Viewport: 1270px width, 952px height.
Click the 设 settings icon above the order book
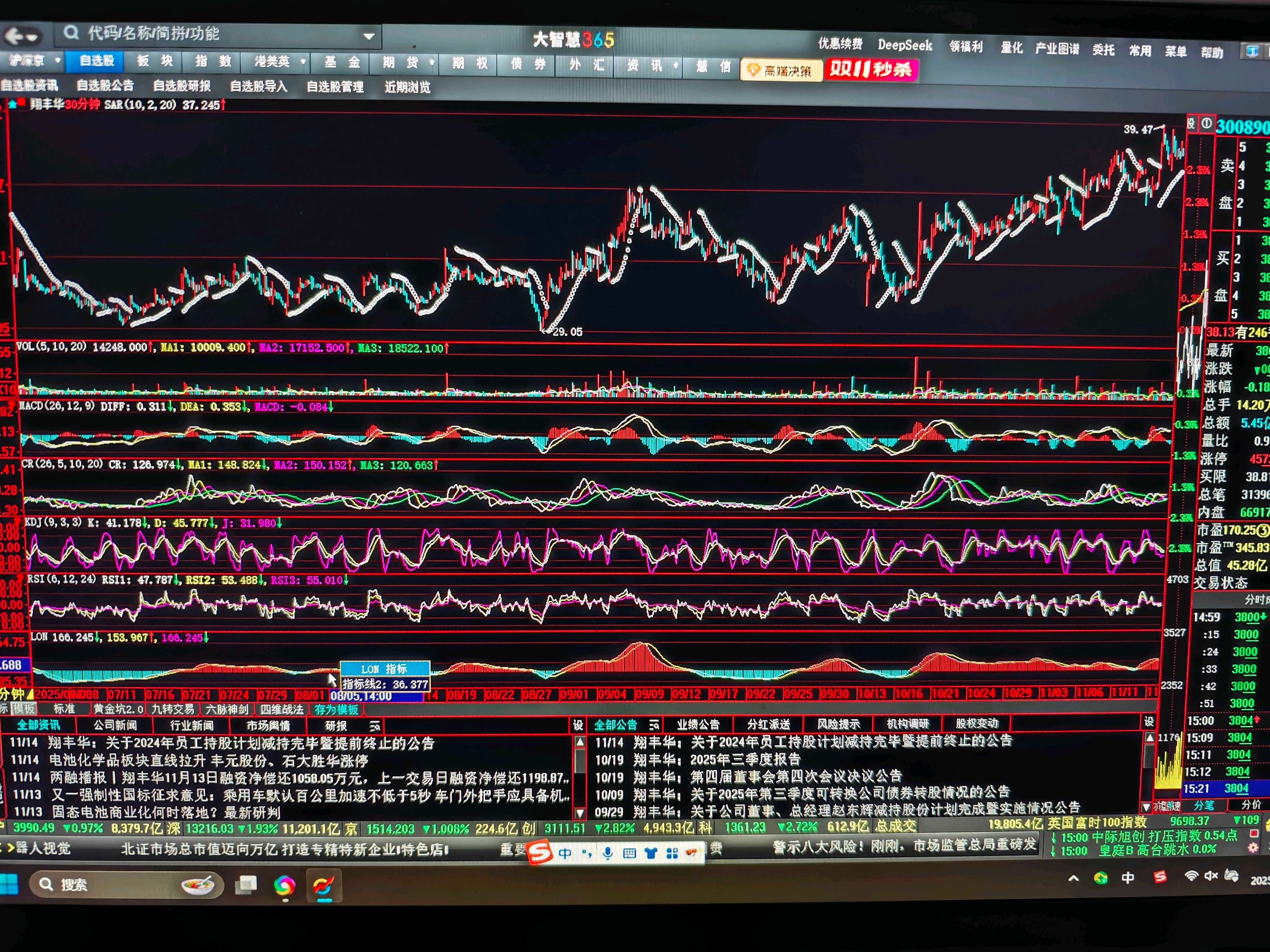tap(1192, 123)
